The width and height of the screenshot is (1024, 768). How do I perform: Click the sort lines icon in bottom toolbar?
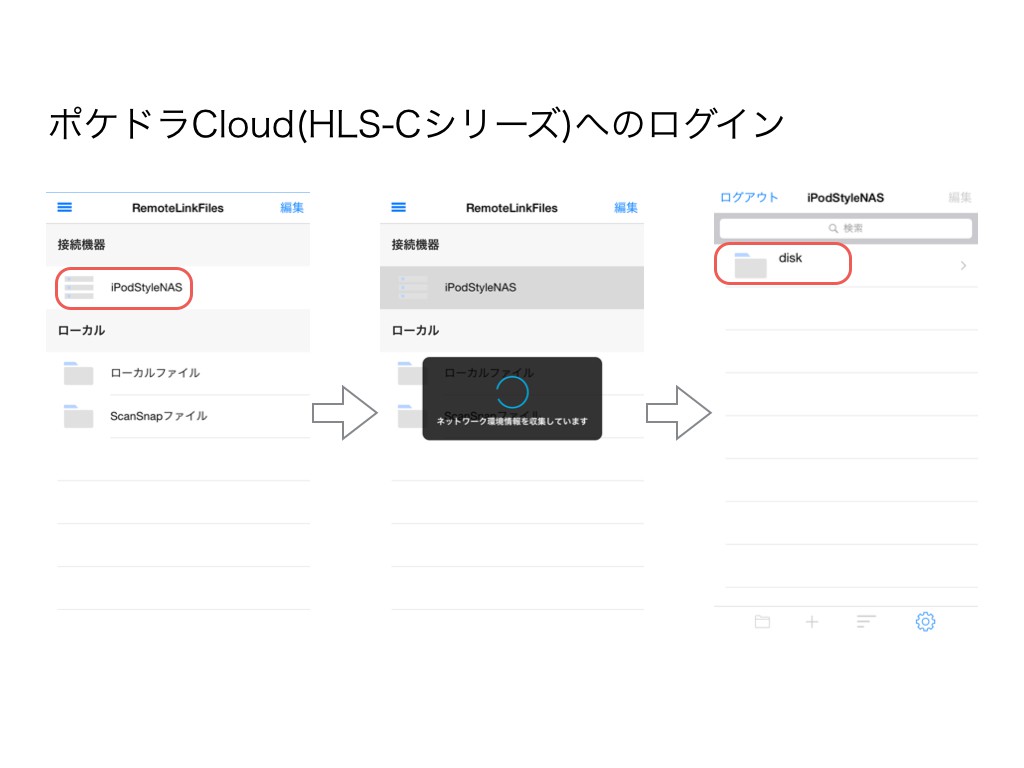coord(866,622)
